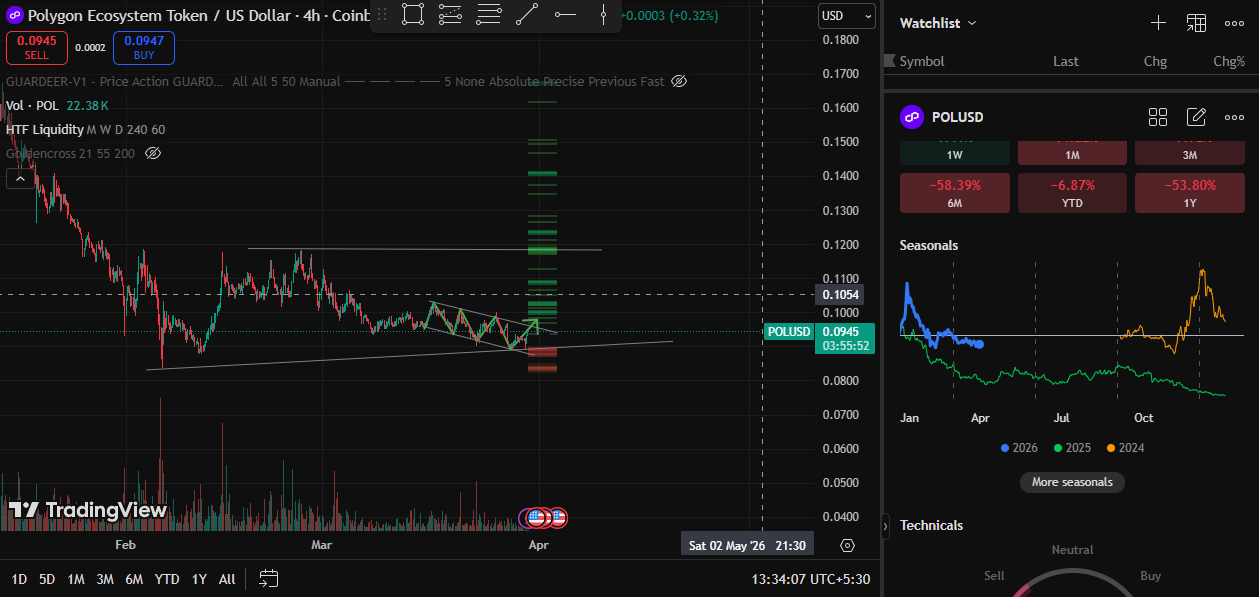Toggle visibility of the GUARDEER-V1 indicator
The image size is (1259, 597).
[679, 81]
